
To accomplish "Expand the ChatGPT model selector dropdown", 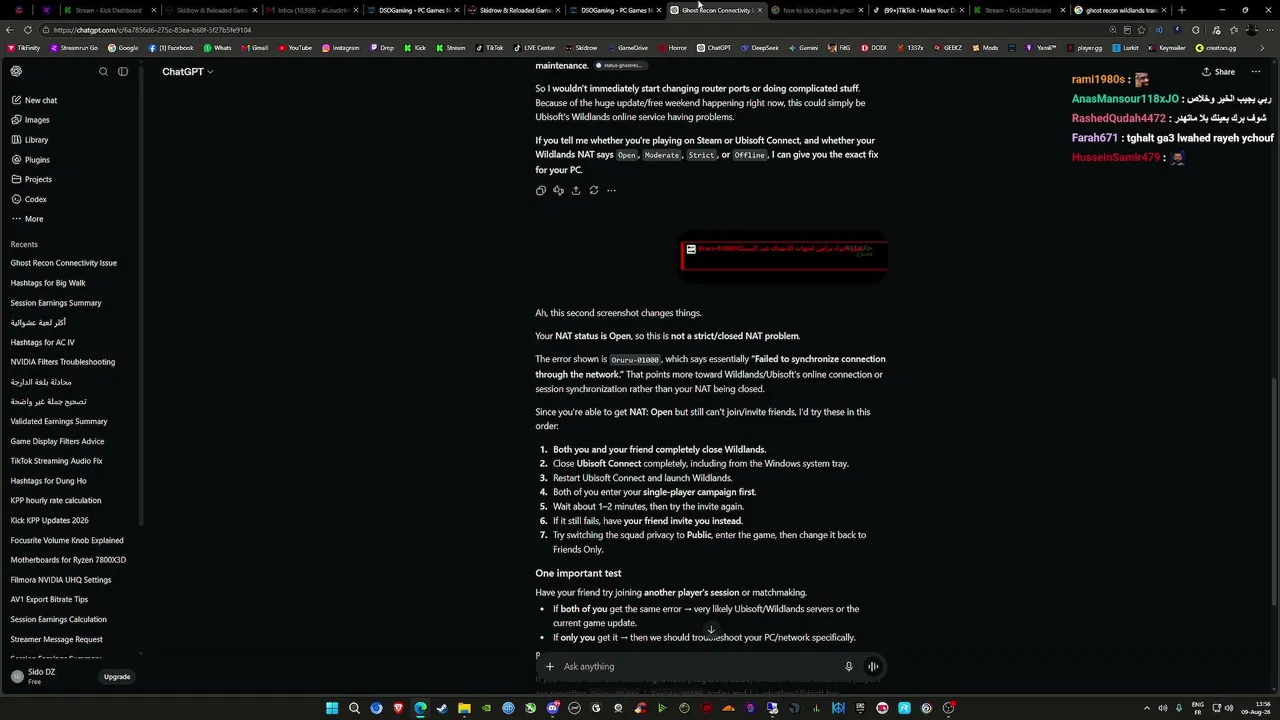I will pos(188,72).
